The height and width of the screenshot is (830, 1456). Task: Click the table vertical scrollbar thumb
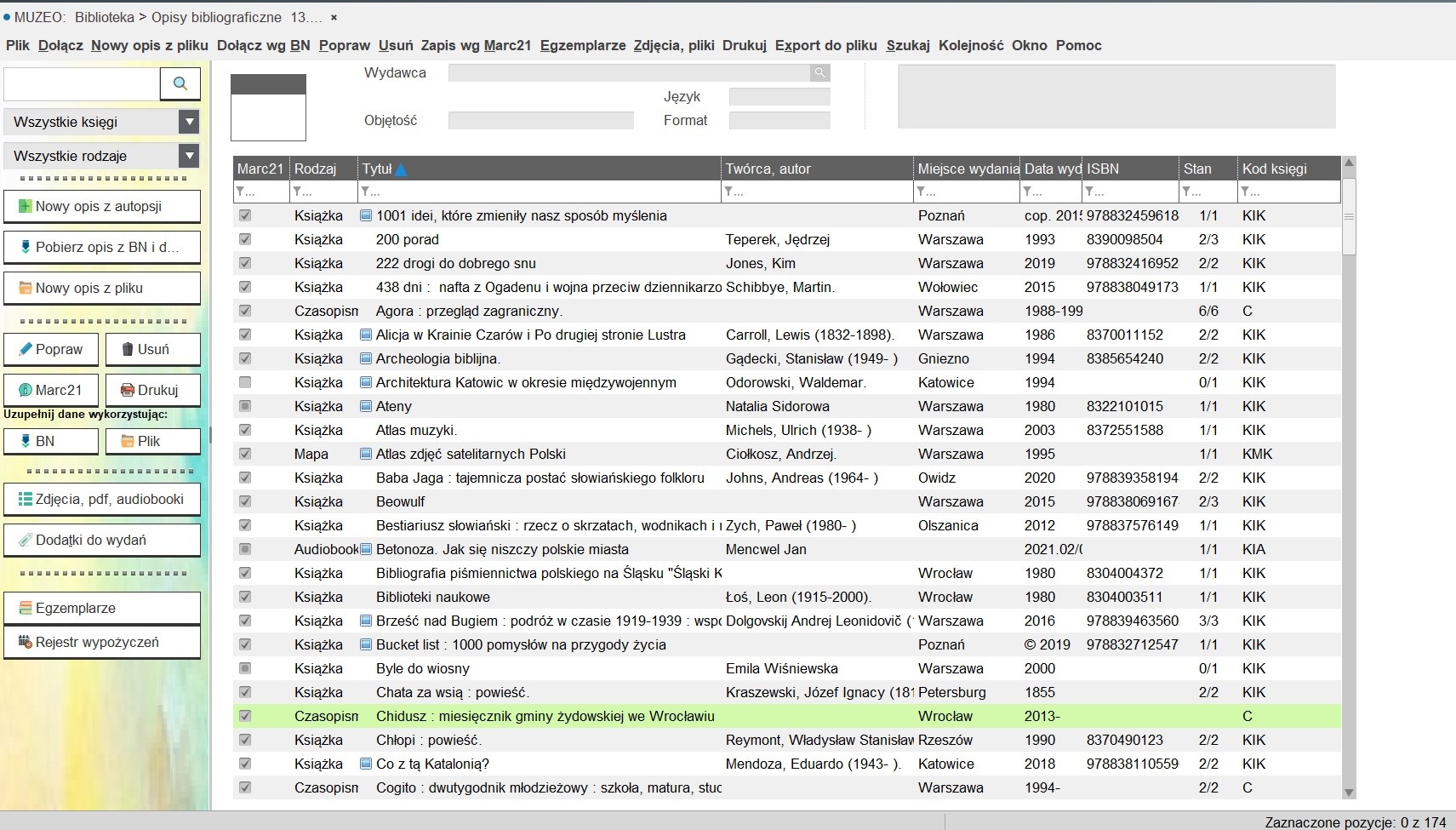(x=1349, y=217)
